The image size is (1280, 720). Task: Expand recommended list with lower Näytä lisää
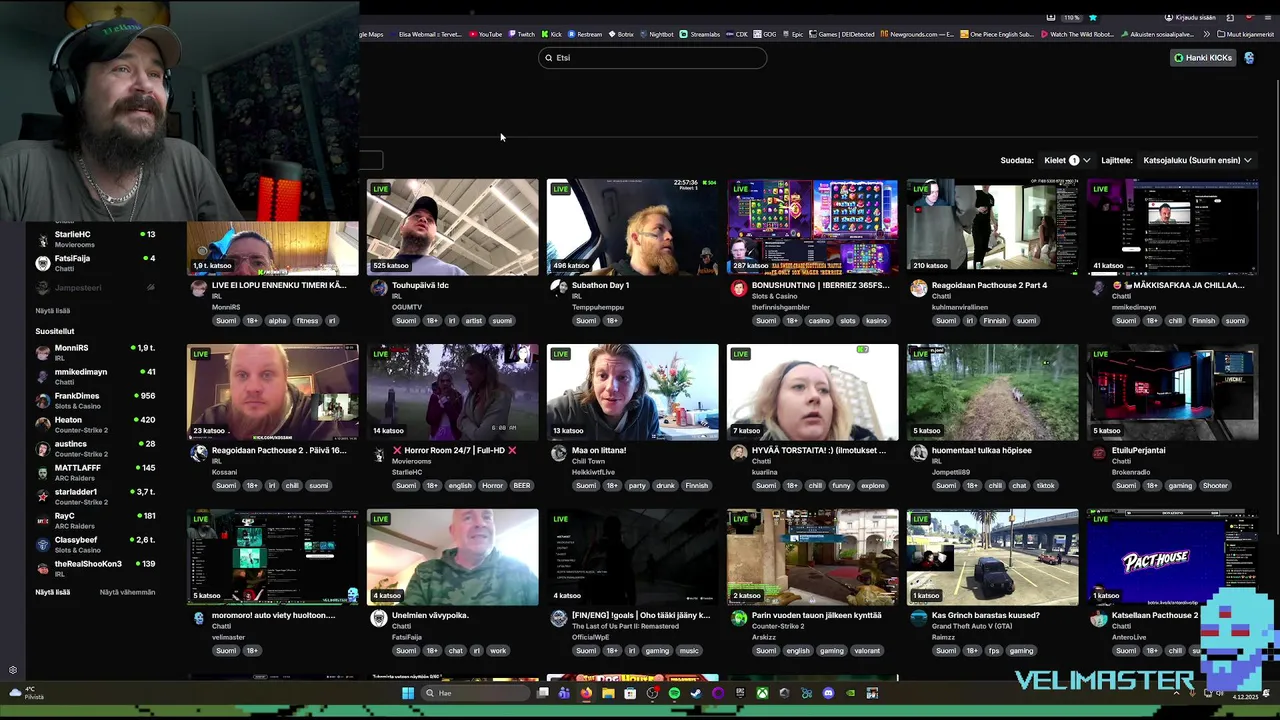pos(52,592)
